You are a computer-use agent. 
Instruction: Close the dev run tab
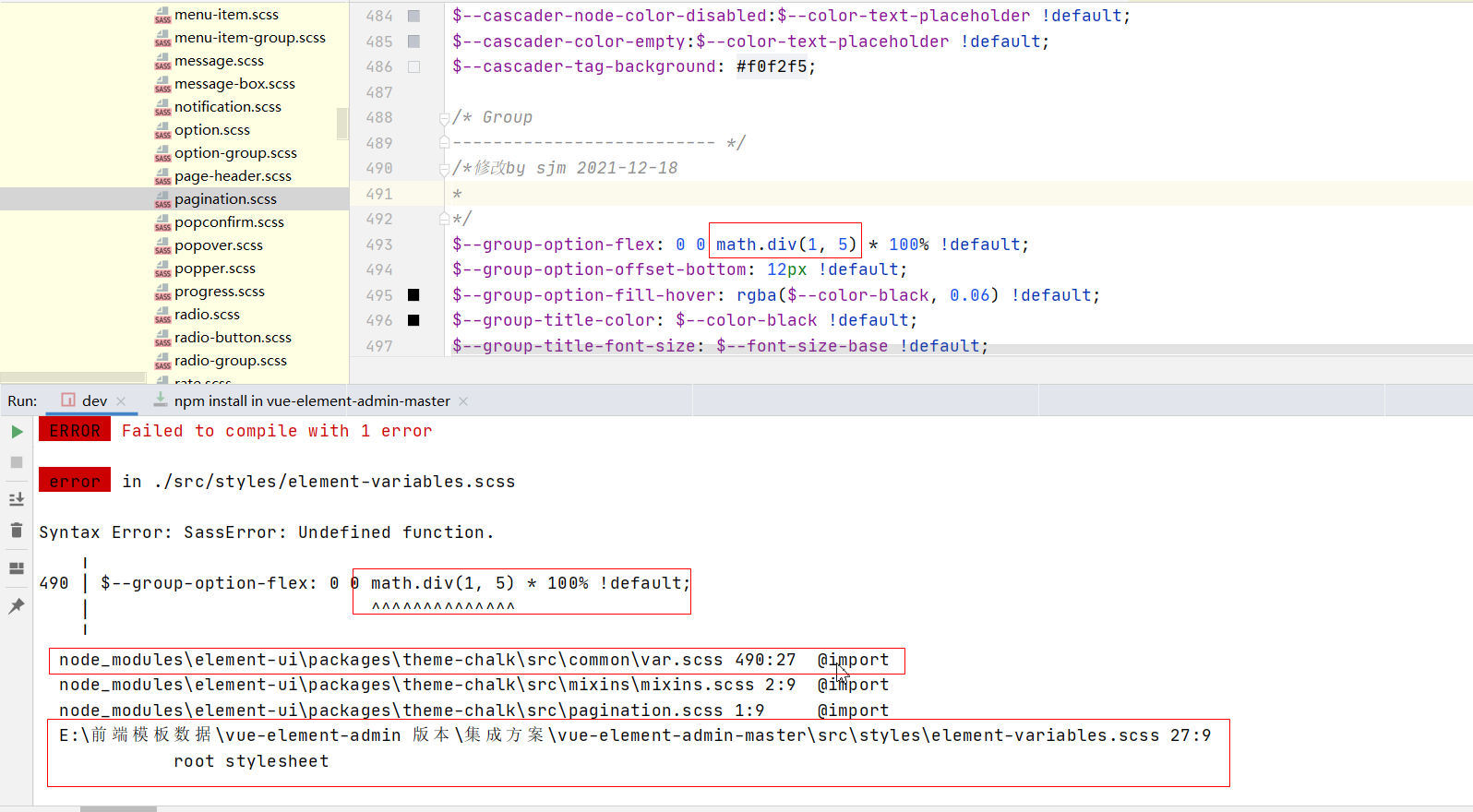[x=121, y=401]
